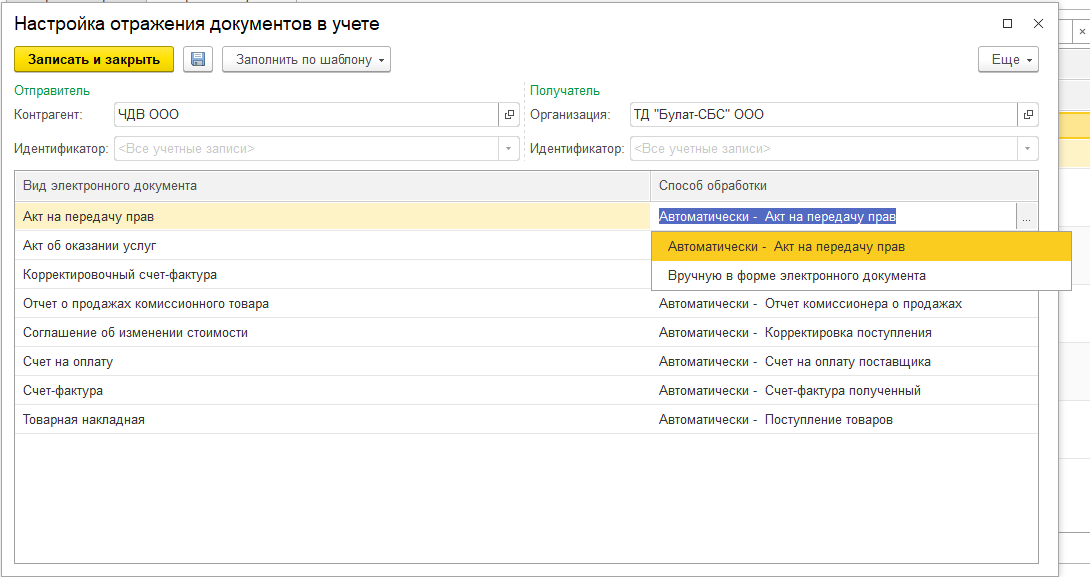Maximize the settings dialog window

click(x=1007, y=24)
